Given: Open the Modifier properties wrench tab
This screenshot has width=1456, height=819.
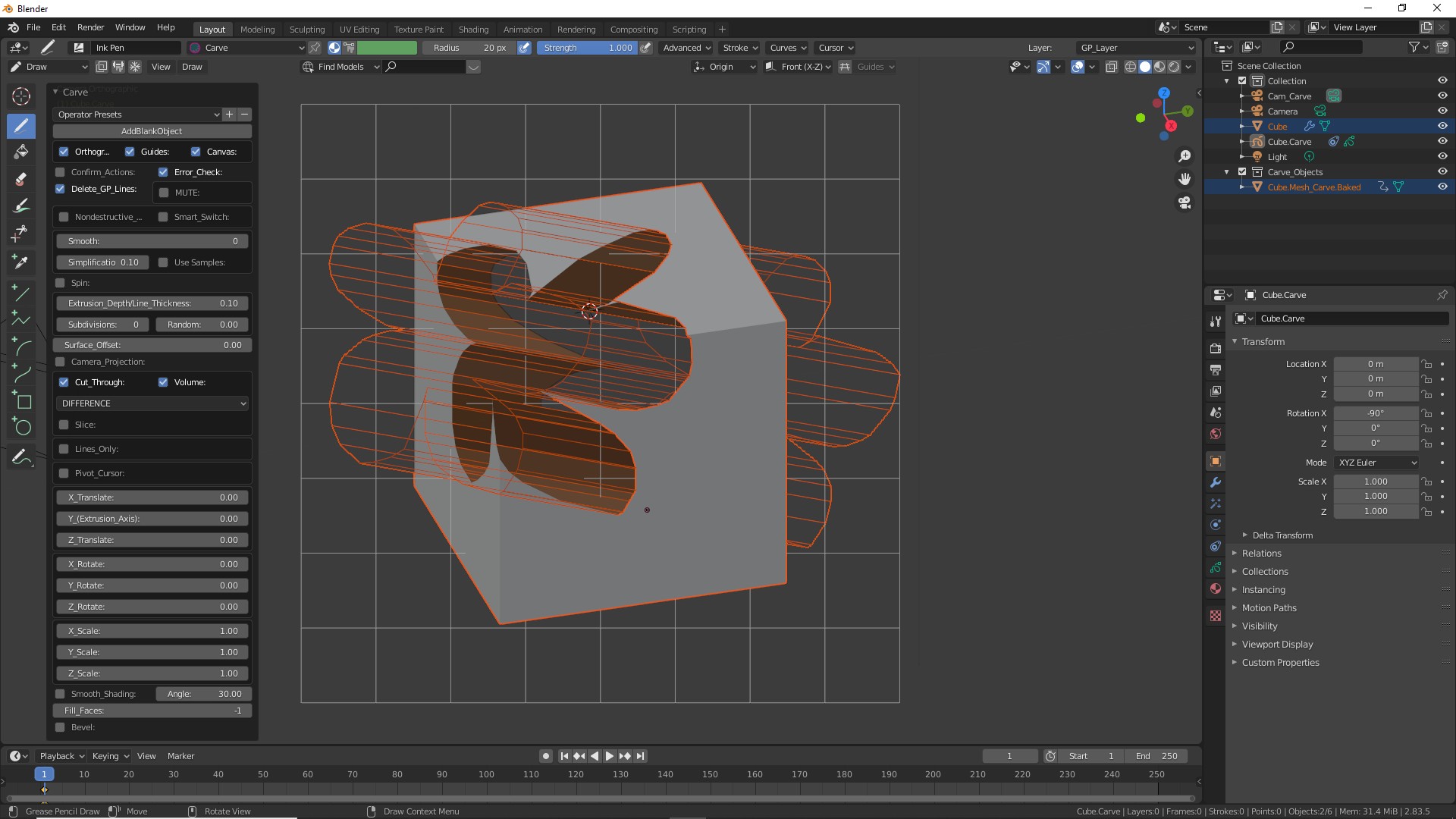Looking at the screenshot, I should pyautogui.click(x=1216, y=482).
